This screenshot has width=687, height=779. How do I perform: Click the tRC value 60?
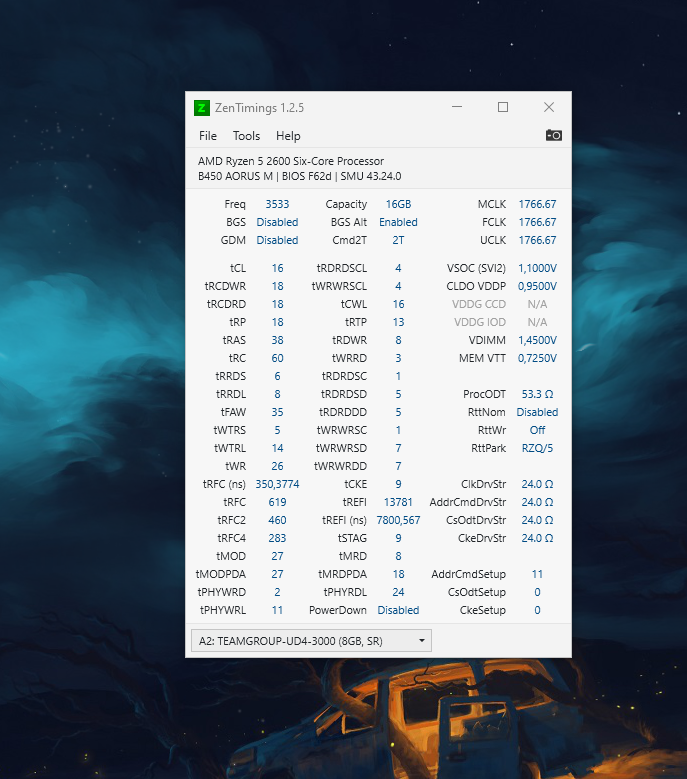277,358
